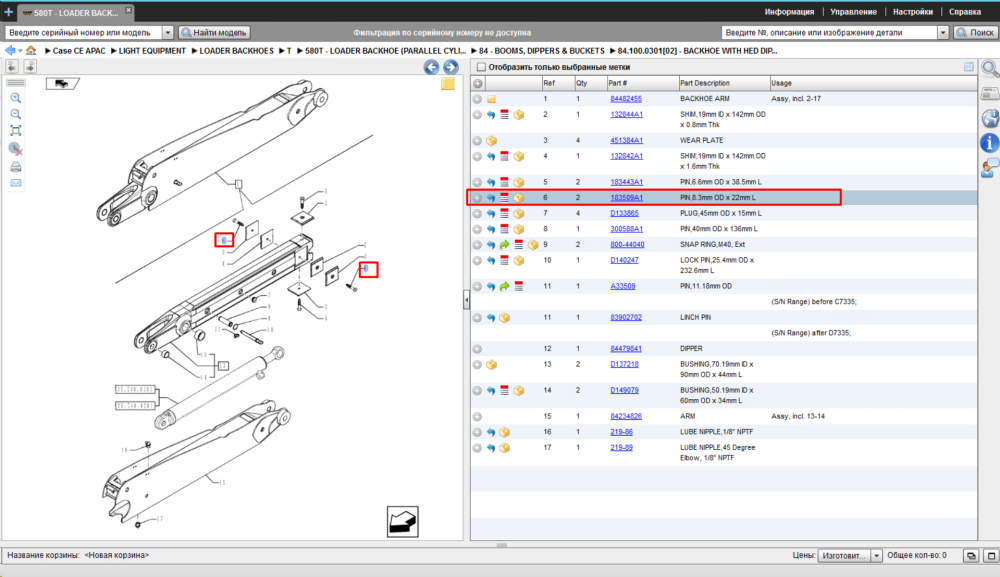Select the round marker for WEAR PLATE row
The height and width of the screenshot is (577, 1000).
(477, 141)
